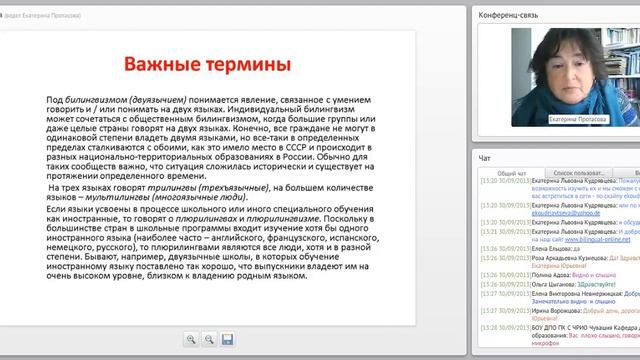Screen dimensions: 640x360
Task: Click the zoom-out magnifier under the slide
Action: (209, 340)
